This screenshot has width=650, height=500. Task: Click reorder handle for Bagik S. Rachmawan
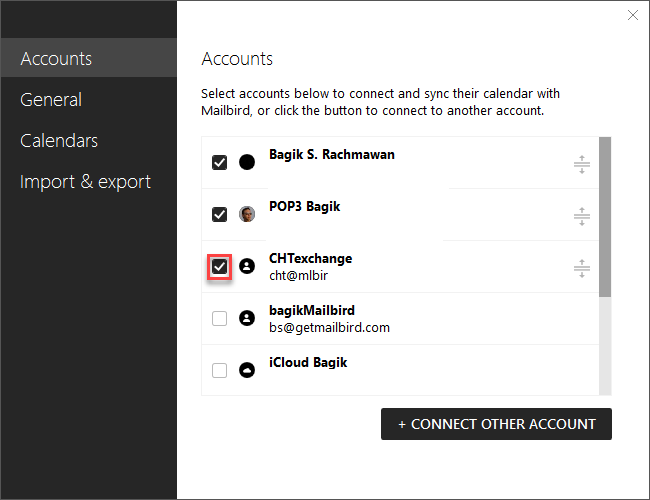[x=582, y=165]
